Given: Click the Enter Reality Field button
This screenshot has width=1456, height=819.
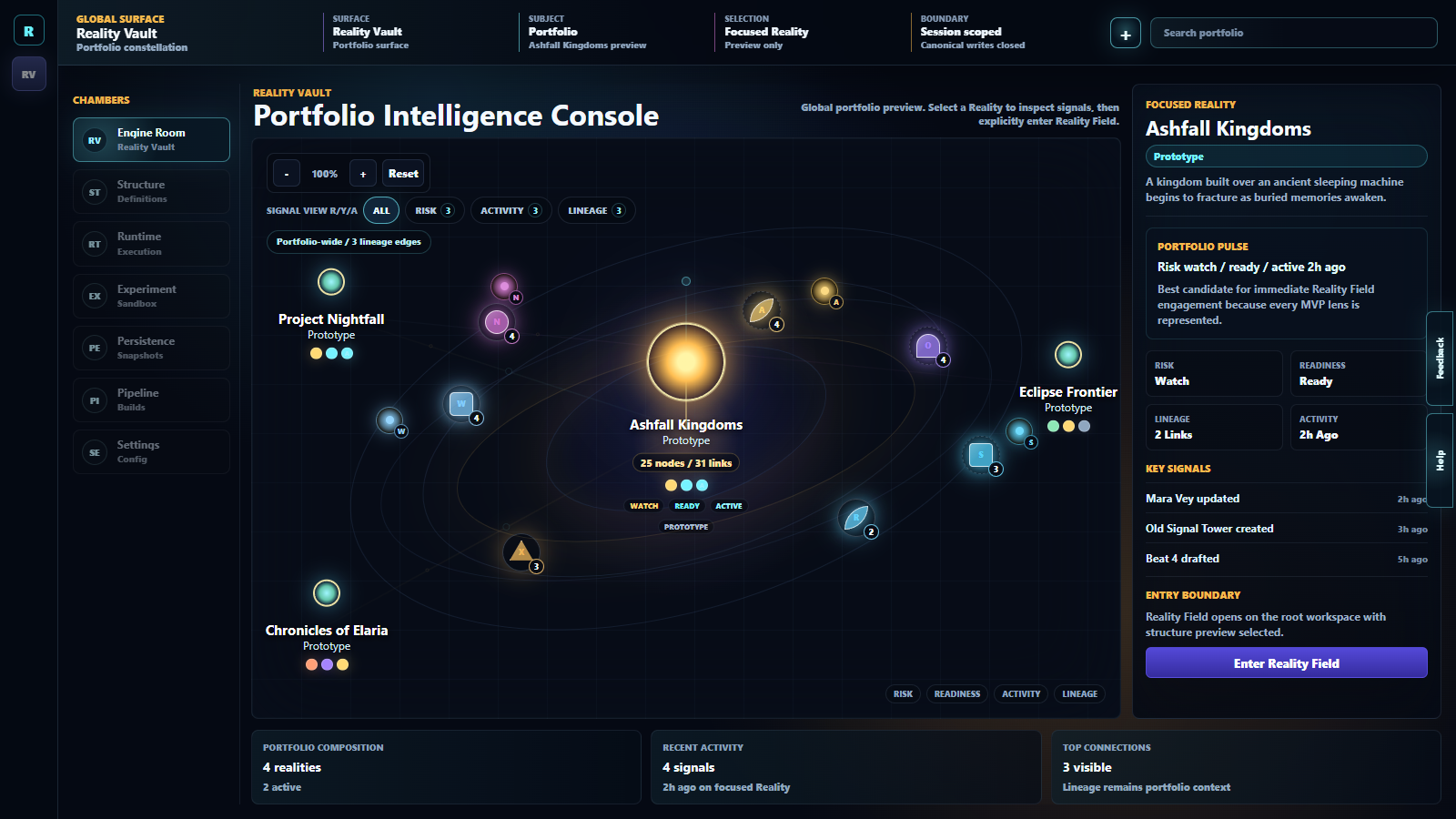Looking at the screenshot, I should coord(1286,663).
